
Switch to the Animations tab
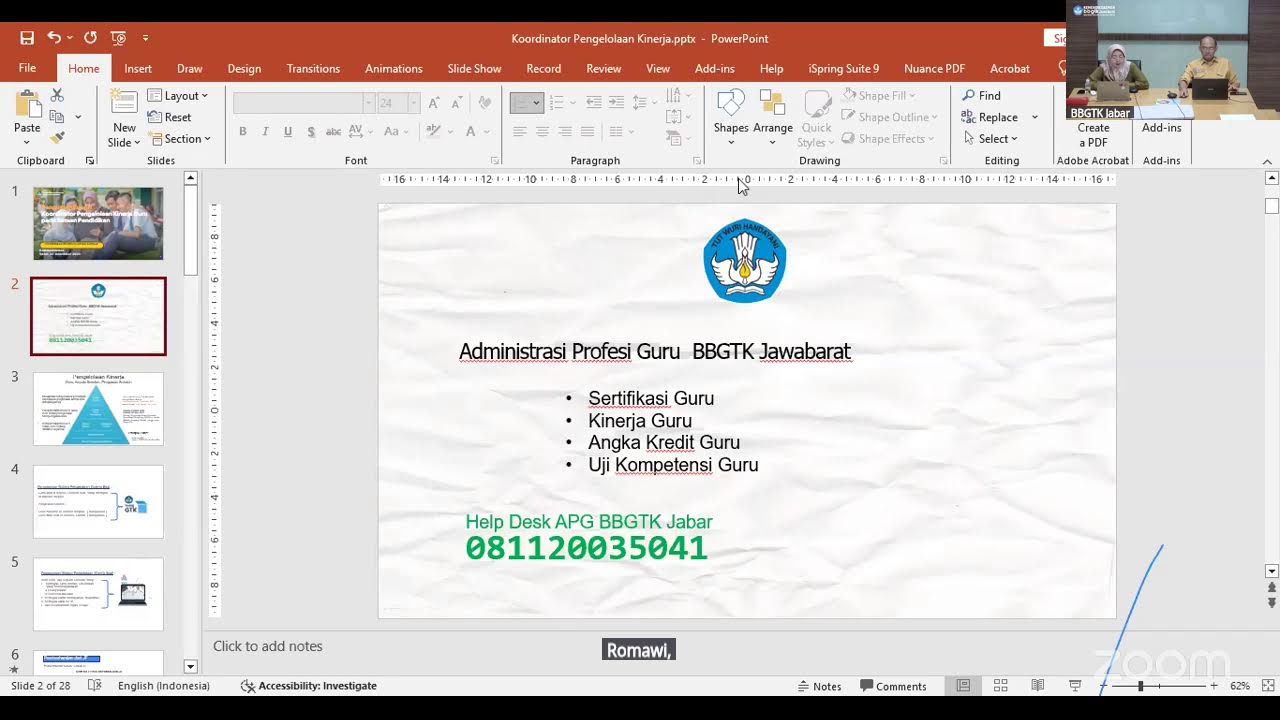tap(394, 68)
